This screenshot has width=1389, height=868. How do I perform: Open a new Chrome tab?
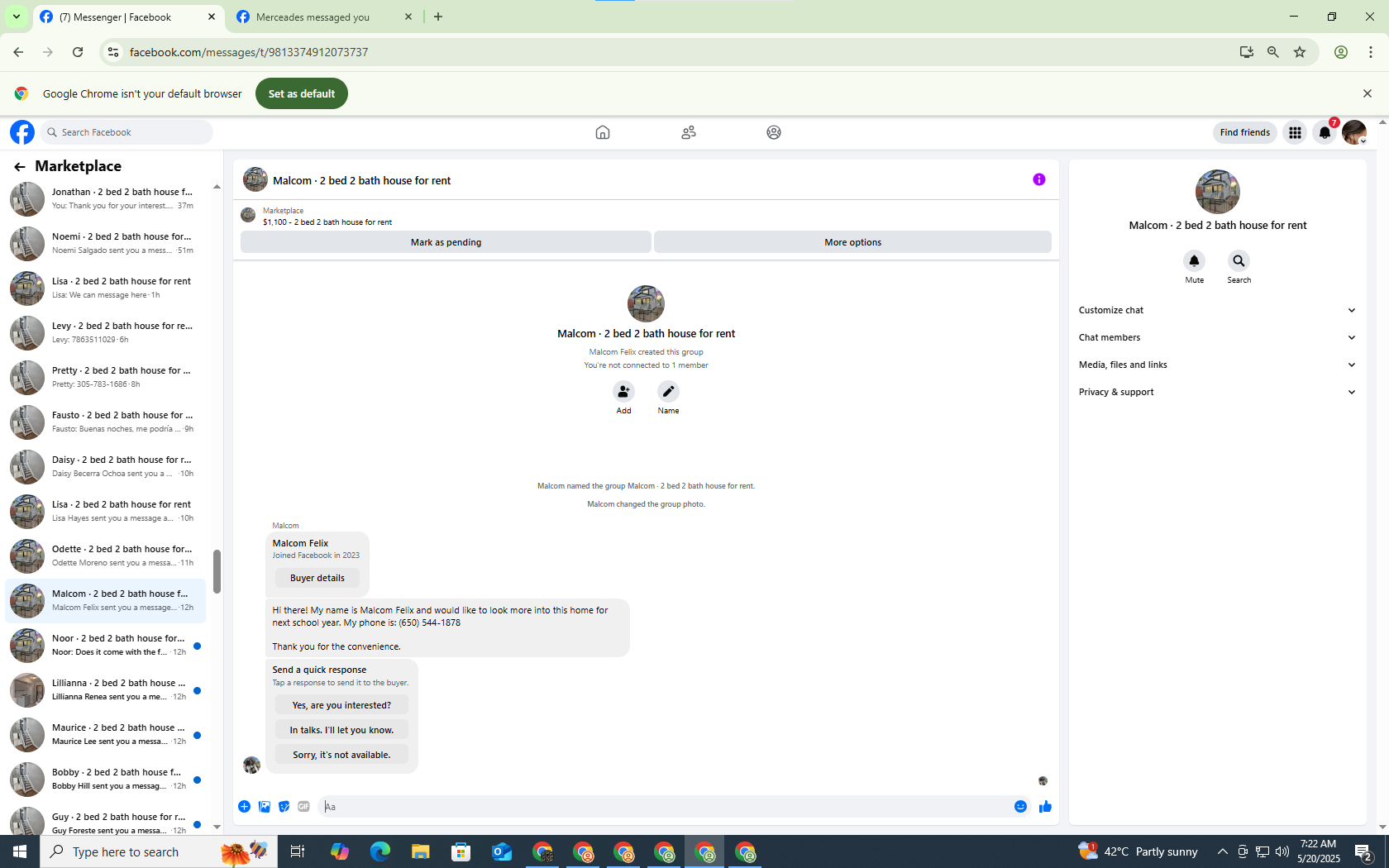coord(438,17)
